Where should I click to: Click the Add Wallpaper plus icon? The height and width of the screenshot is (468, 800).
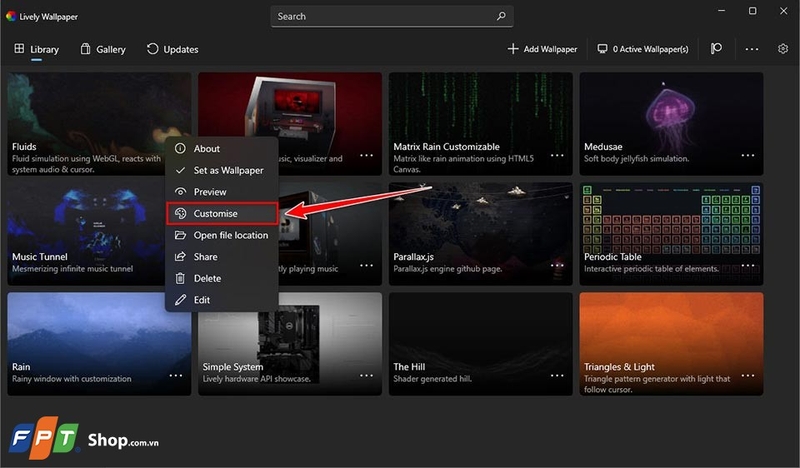click(513, 48)
